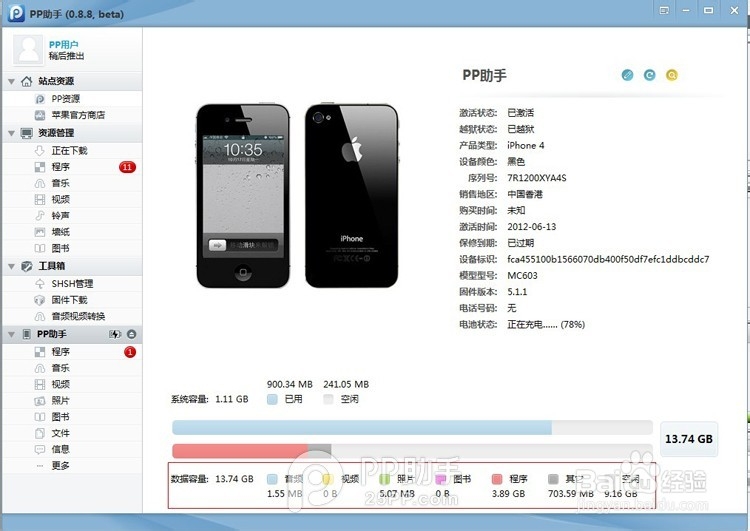750x531 pixels.
Task: Select device 程序 under PP助手
Action: (x=72, y=352)
